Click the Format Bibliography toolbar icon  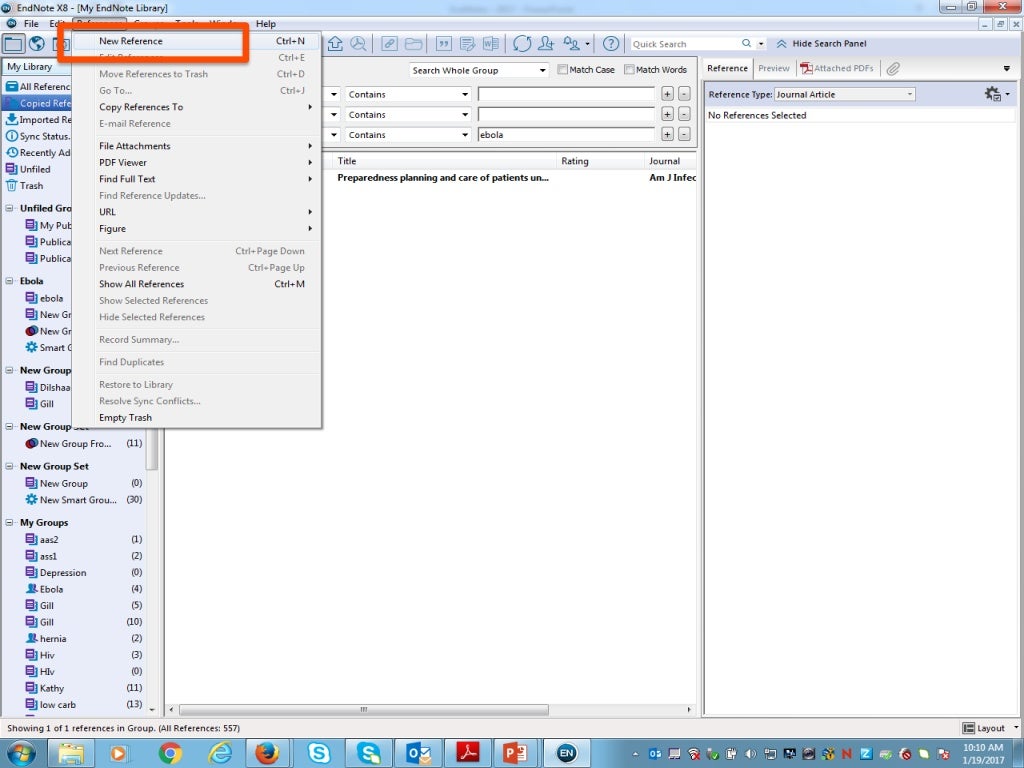click(467, 44)
